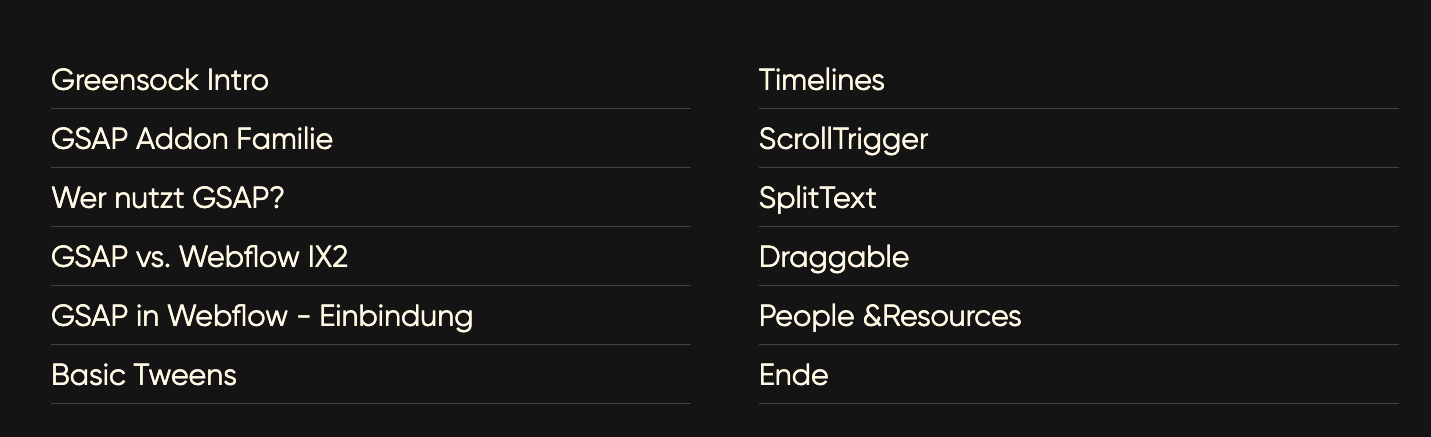1431x437 pixels.
Task: Select the Basic Tweens chapter
Action: (370, 375)
